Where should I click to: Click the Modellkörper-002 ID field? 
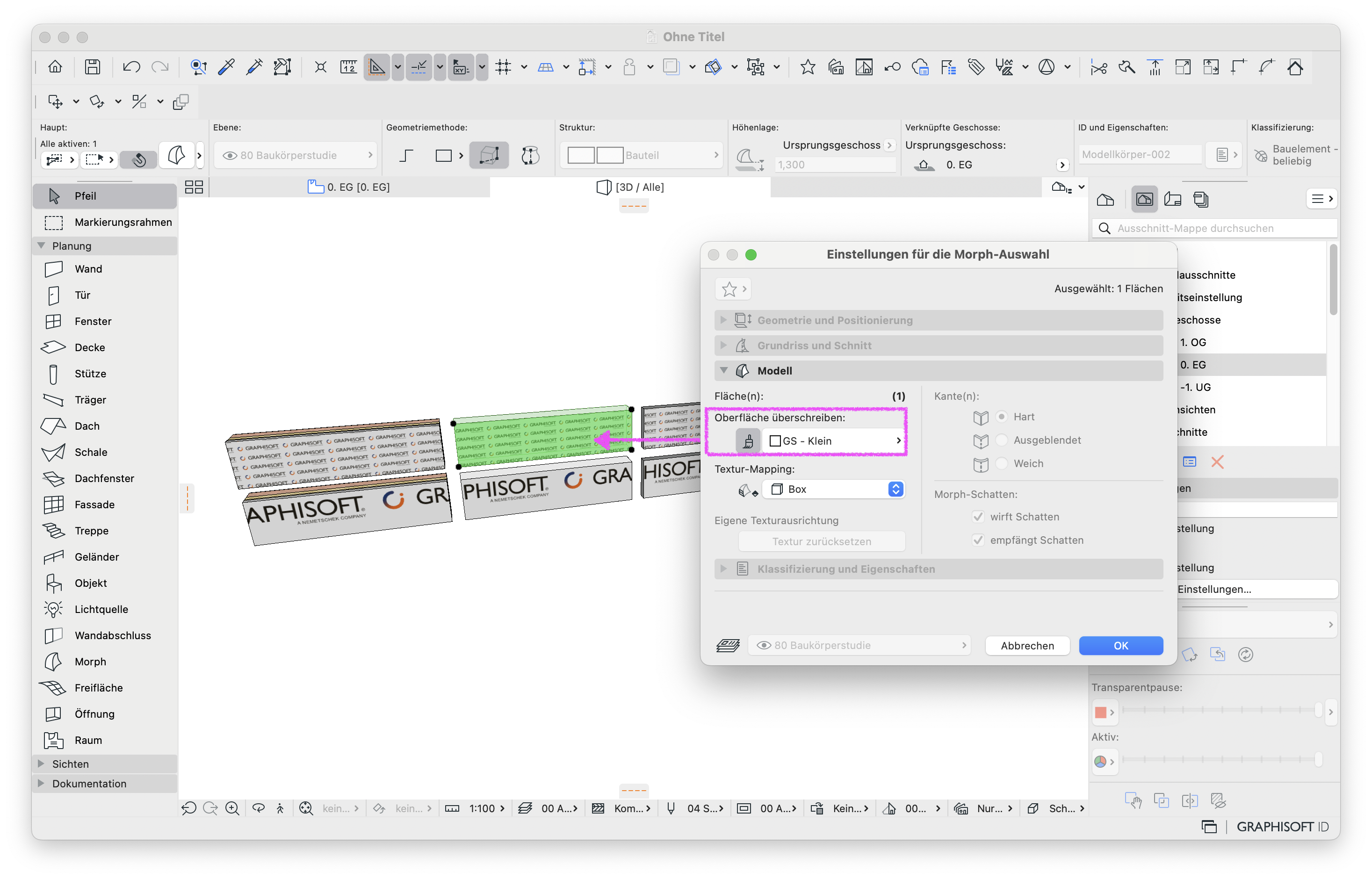[x=1140, y=155]
